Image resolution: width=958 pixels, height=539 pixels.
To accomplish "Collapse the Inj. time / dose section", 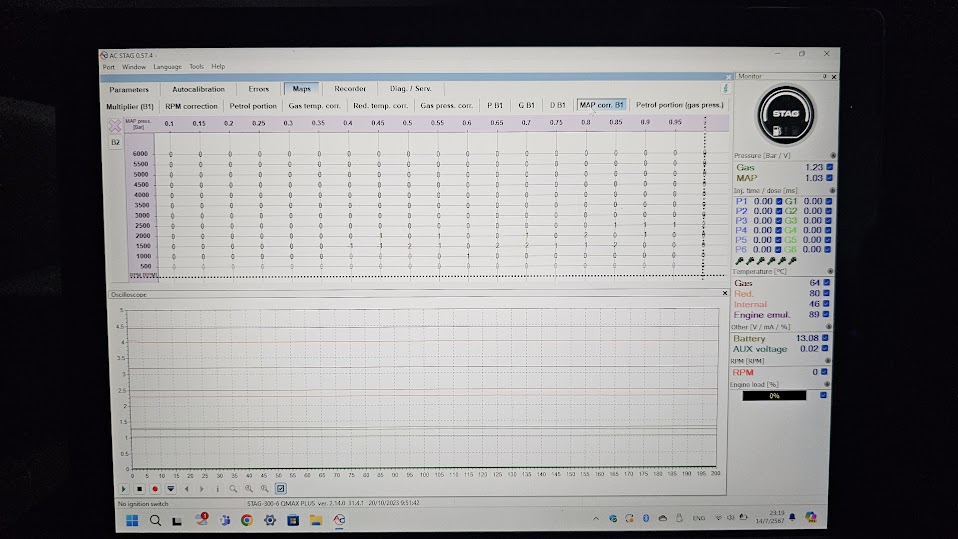I will click(832, 191).
